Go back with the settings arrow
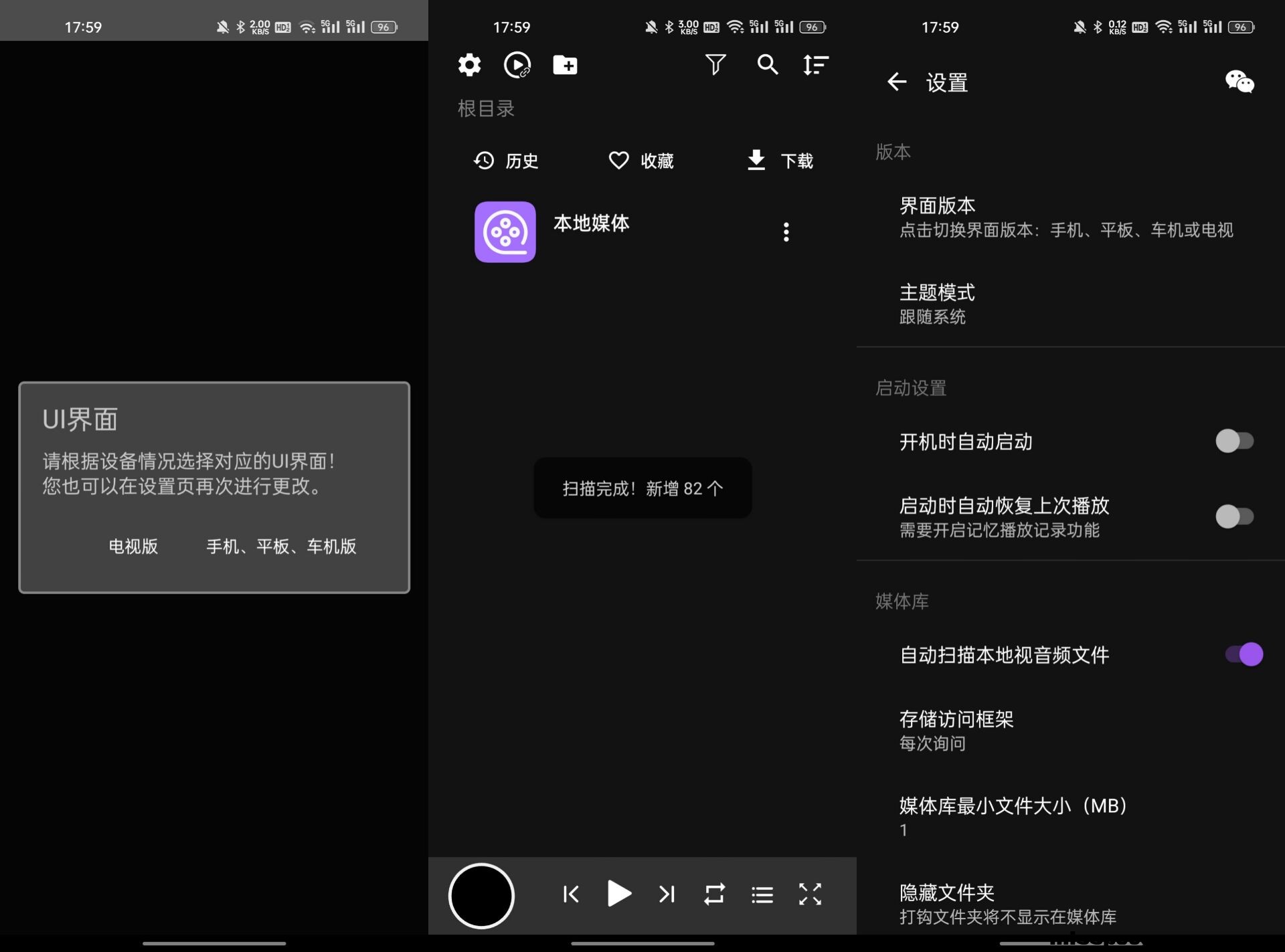 (896, 82)
